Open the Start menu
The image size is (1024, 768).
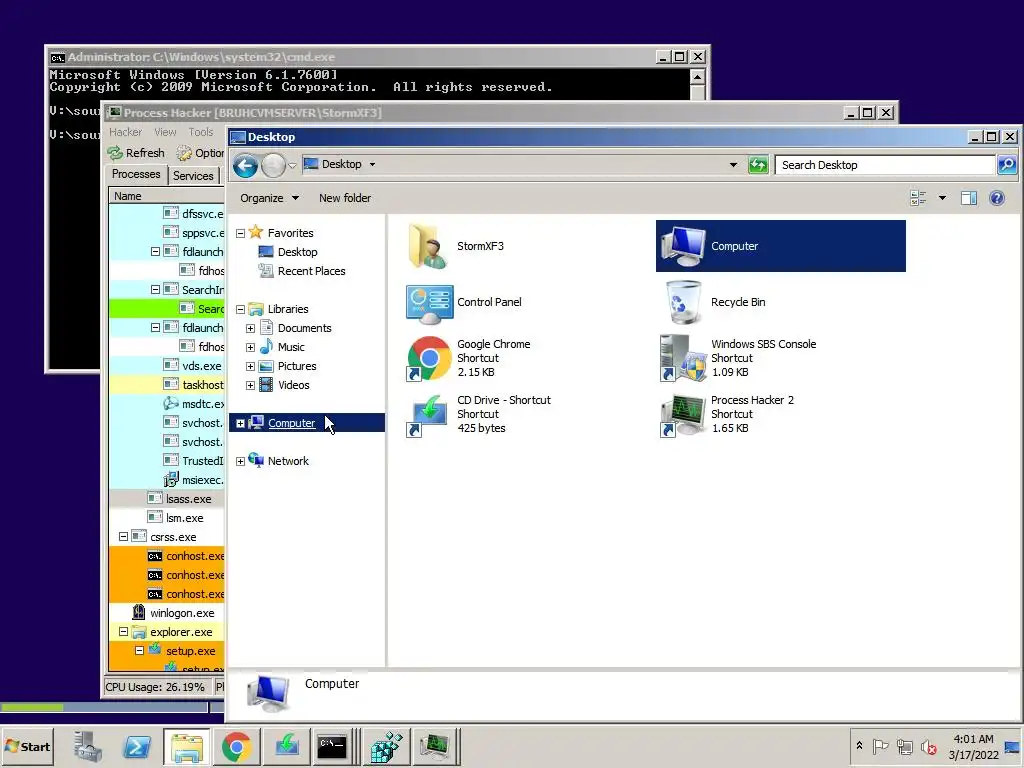(x=27, y=746)
